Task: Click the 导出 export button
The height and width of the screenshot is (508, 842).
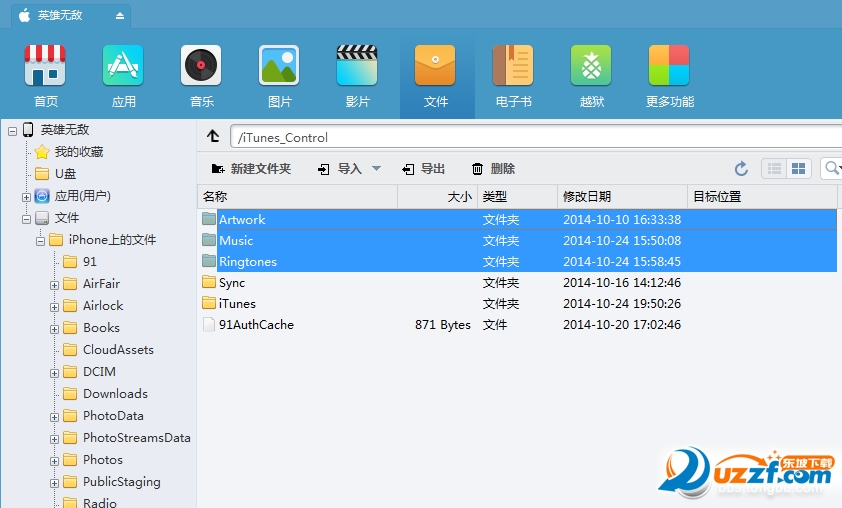Action: (x=424, y=169)
